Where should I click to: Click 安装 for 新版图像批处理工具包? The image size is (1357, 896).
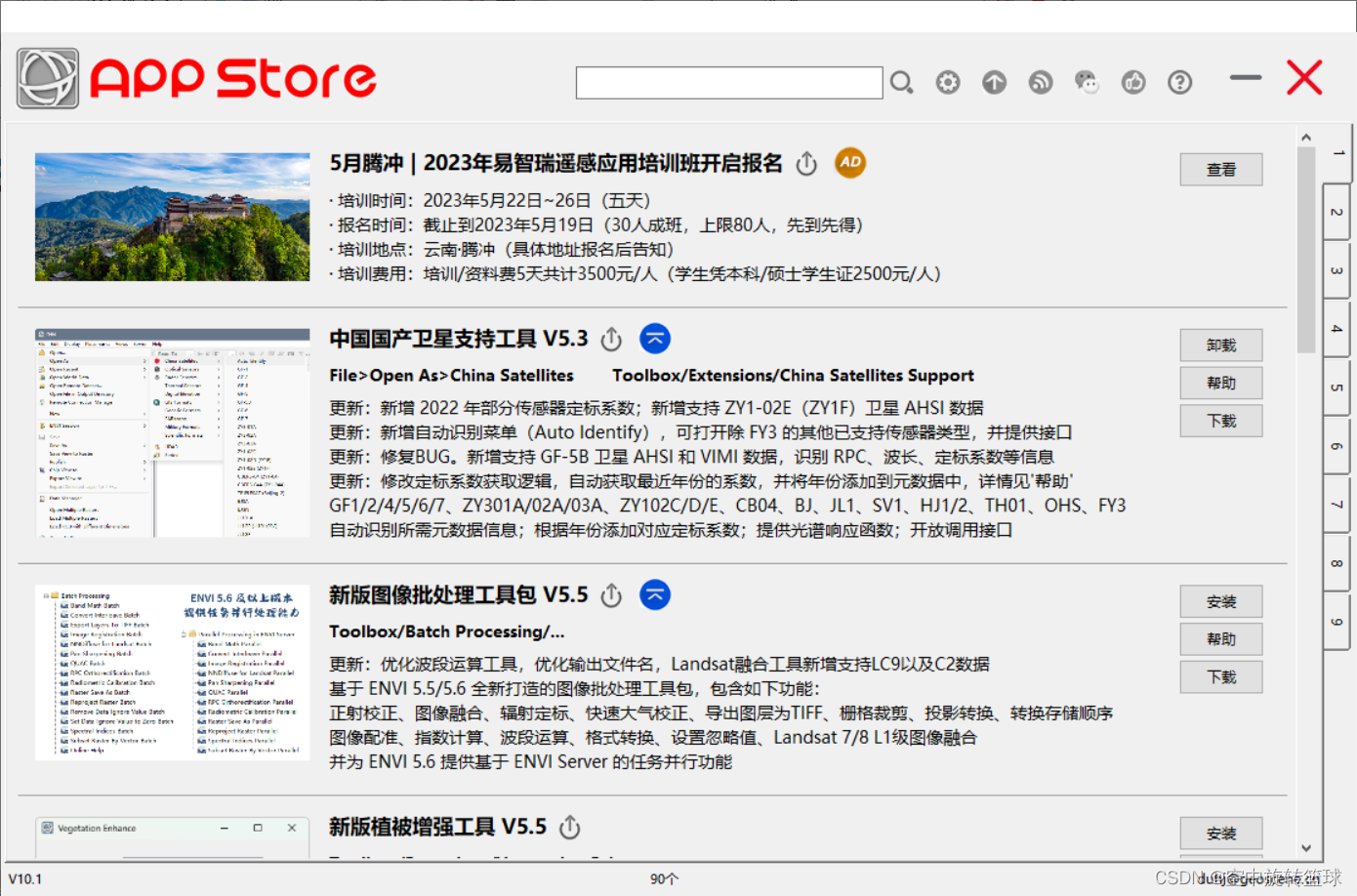(1221, 602)
